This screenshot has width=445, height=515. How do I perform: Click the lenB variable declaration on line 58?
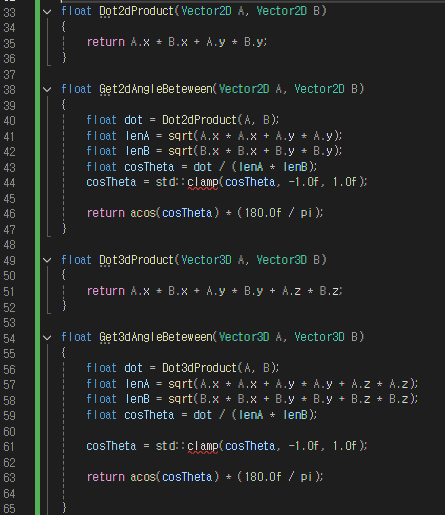point(137,399)
